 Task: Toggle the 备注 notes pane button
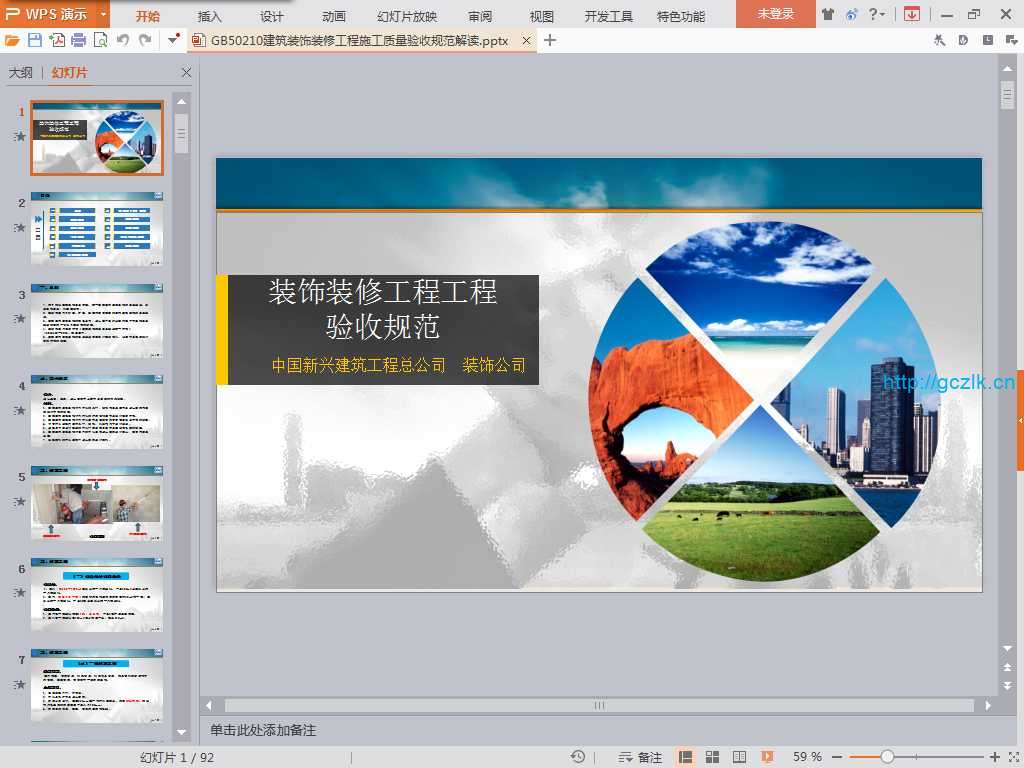[x=640, y=757]
